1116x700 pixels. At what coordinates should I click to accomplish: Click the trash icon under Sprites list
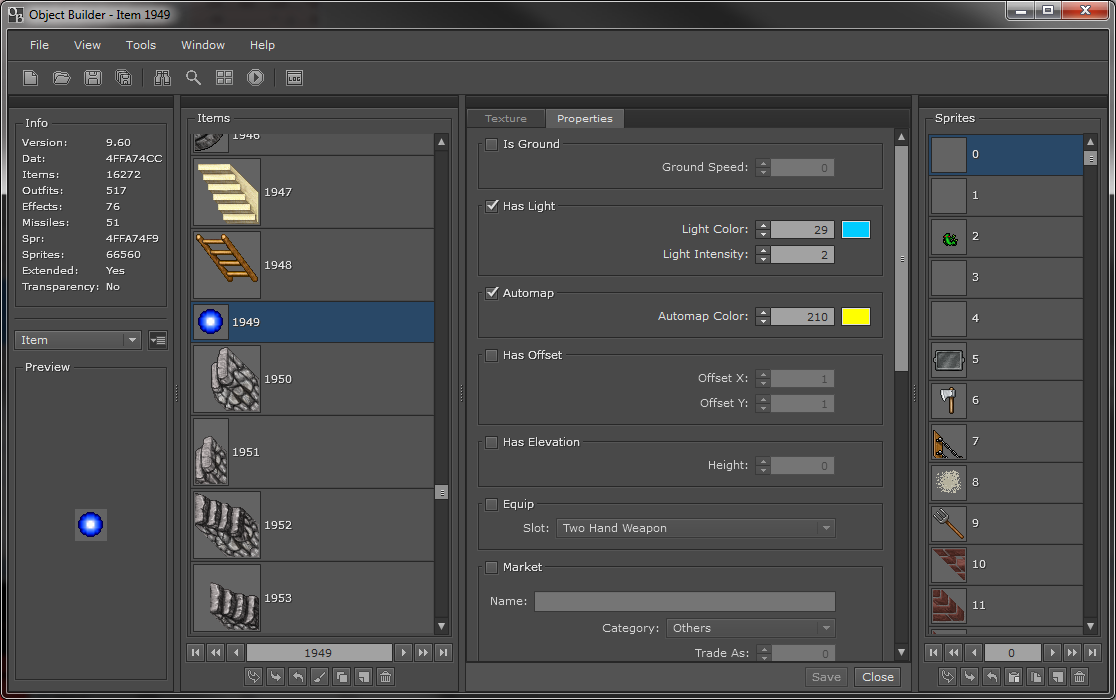point(1080,677)
